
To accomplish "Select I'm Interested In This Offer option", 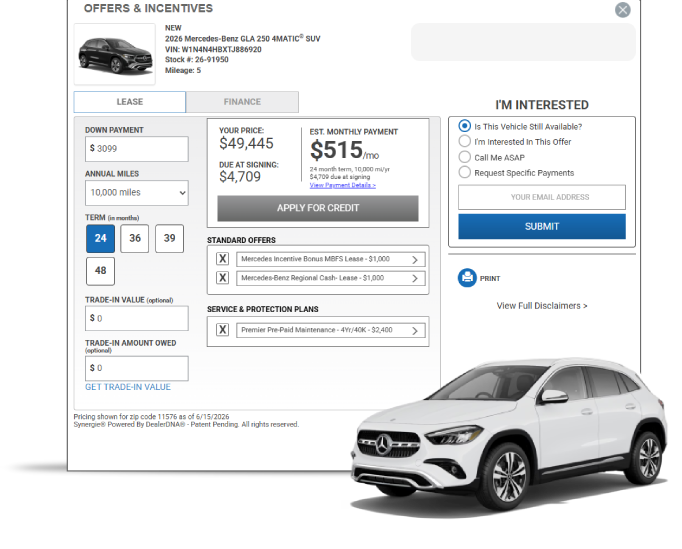I will point(465,141).
